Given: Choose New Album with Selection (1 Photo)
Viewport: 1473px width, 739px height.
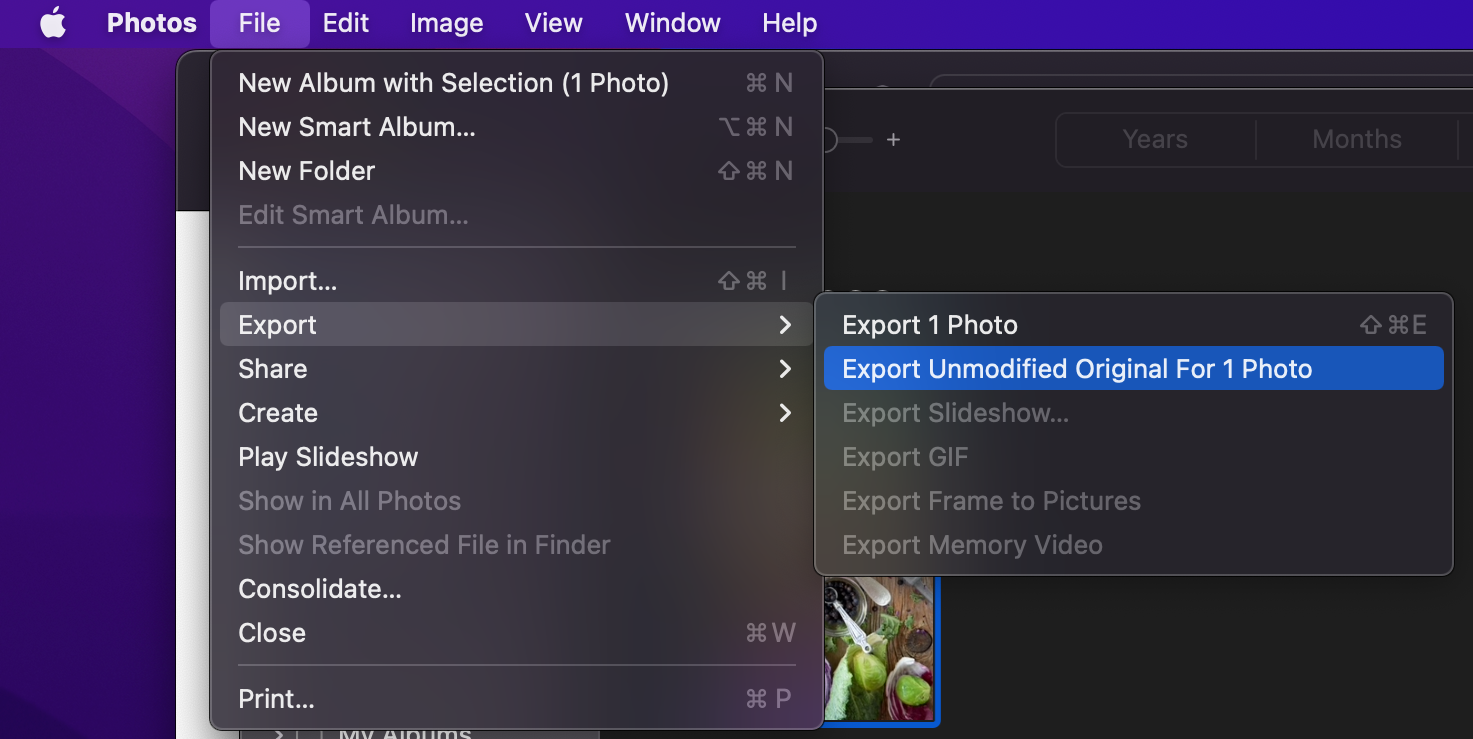Looking at the screenshot, I should click(x=516, y=83).
